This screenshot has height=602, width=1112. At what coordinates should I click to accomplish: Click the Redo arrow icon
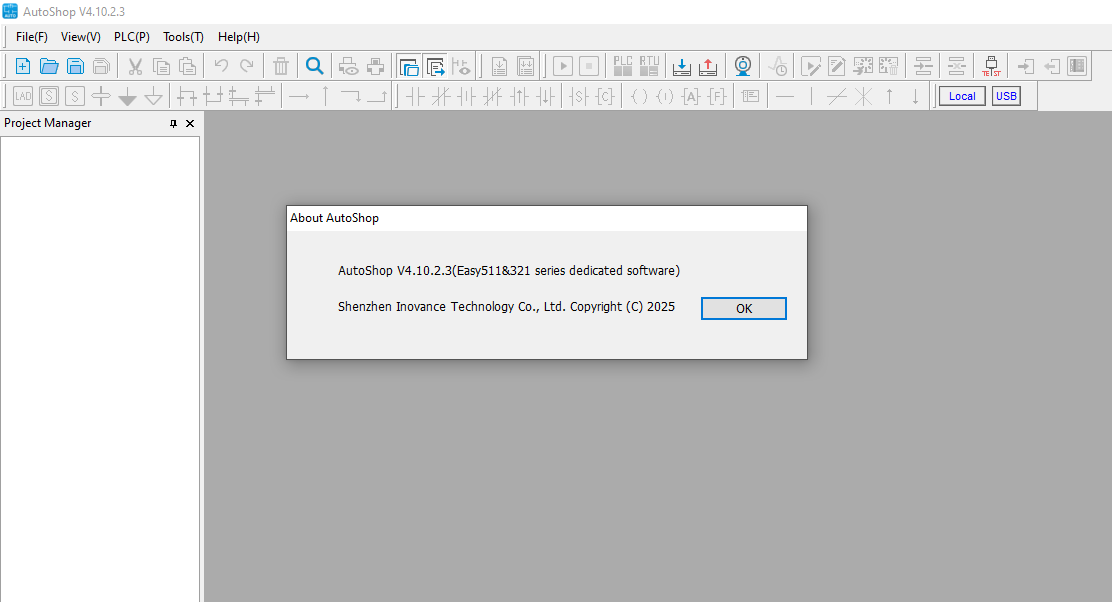[247, 67]
